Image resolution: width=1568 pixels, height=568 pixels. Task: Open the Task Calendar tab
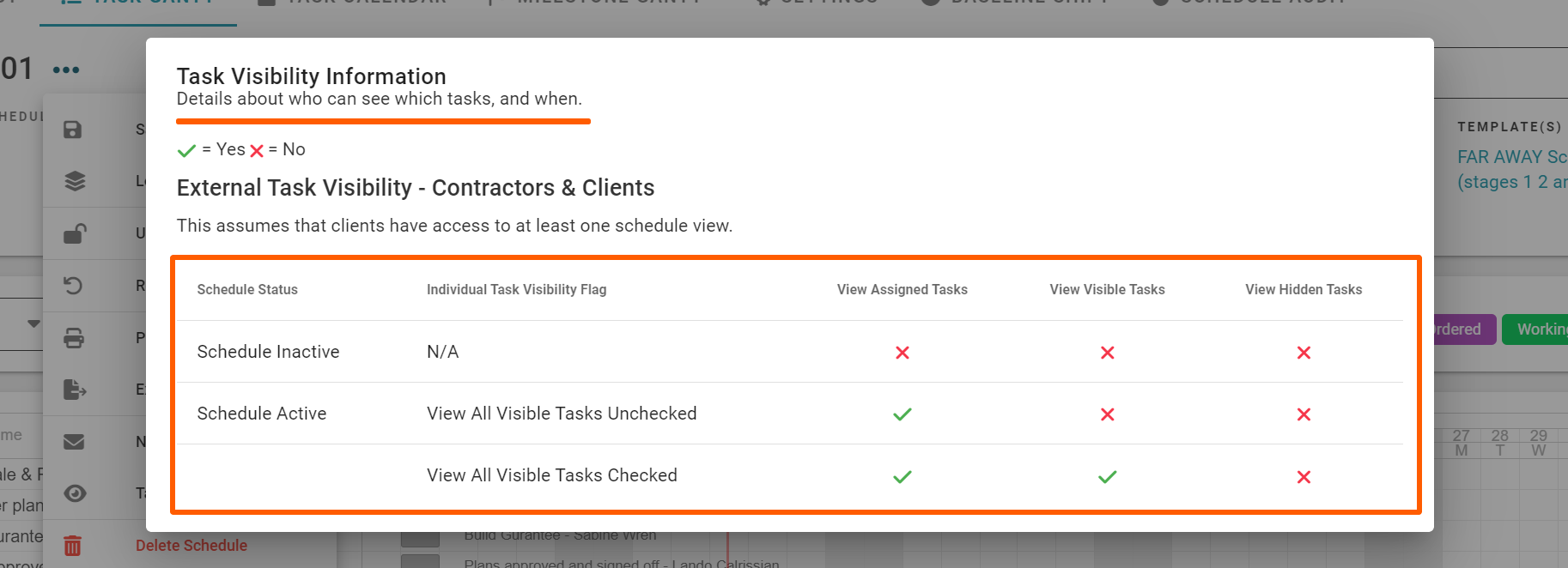pyautogui.click(x=353, y=3)
